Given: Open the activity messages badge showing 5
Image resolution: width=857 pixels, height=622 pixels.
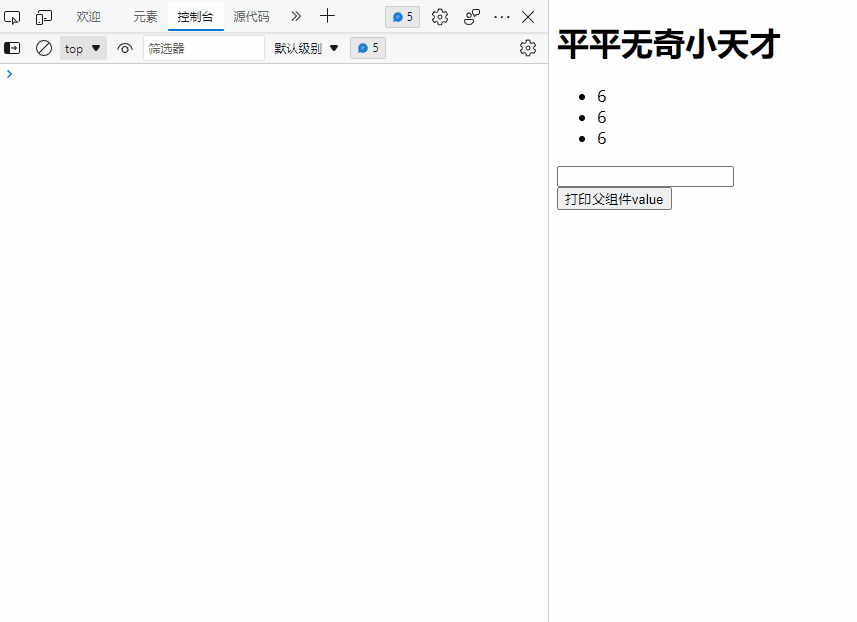Looking at the screenshot, I should [x=402, y=16].
